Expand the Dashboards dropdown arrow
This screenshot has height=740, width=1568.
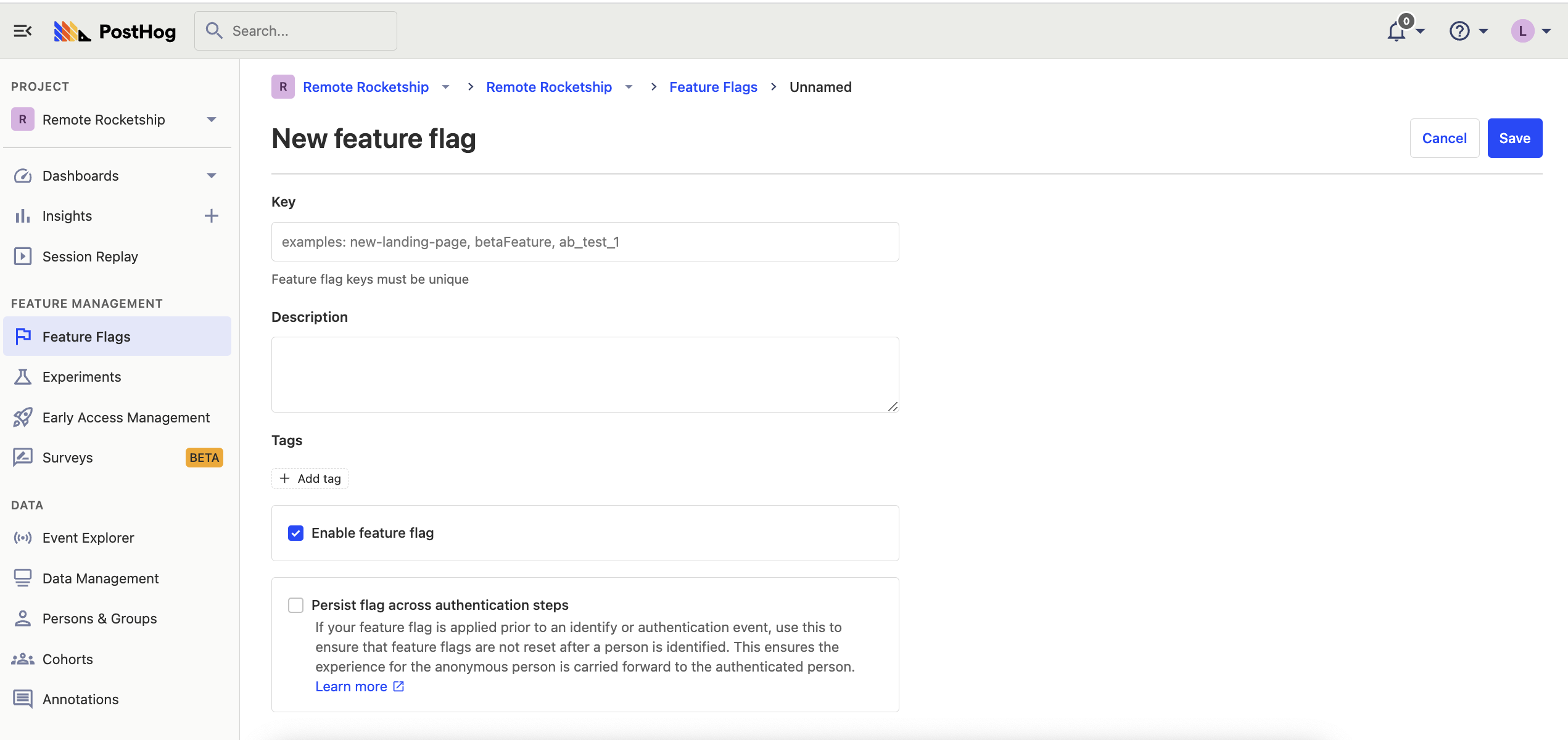212,176
